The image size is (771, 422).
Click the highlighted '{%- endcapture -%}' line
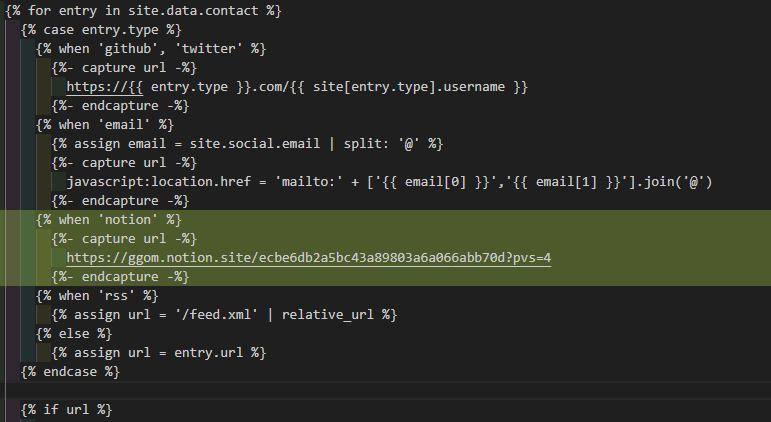pos(120,277)
